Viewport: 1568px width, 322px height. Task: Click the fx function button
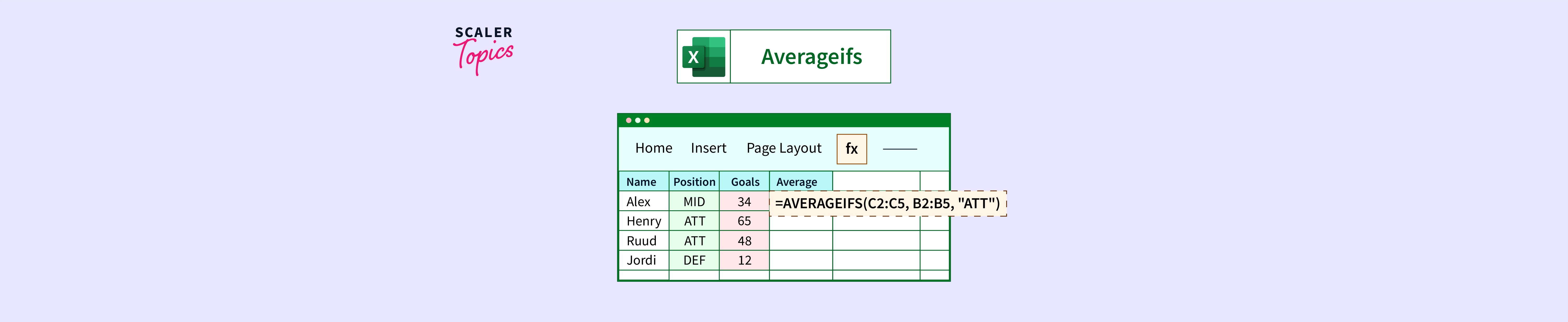[x=852, y=149]
